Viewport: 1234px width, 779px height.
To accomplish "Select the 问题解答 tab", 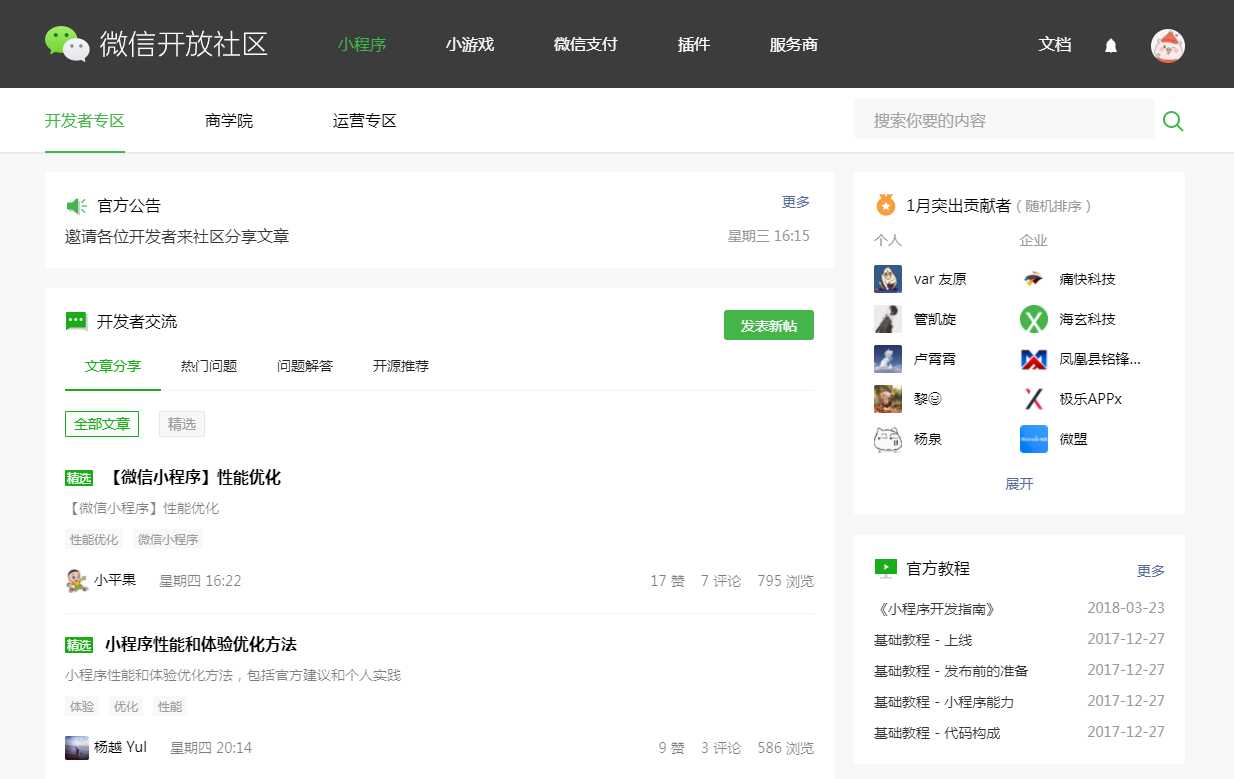I will coord(305,366).
